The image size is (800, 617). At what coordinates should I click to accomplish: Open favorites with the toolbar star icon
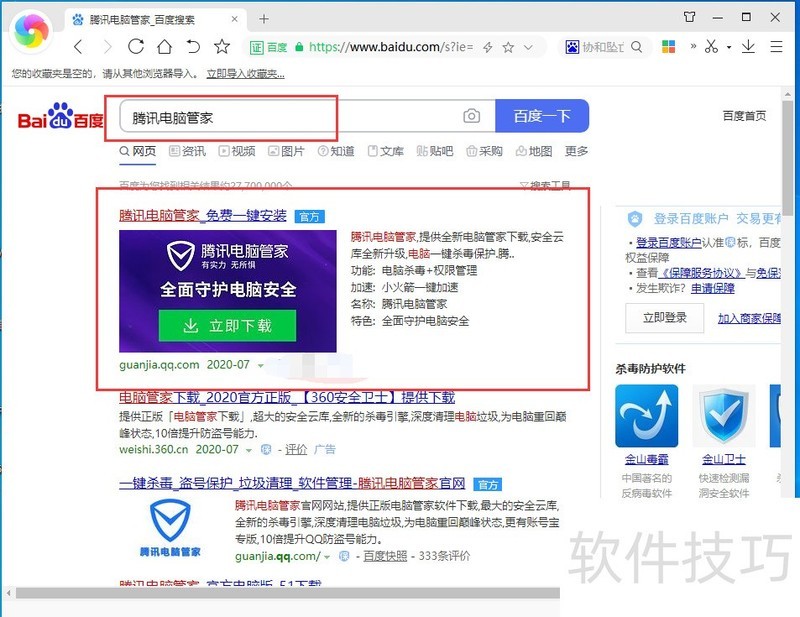pyautogui.click(x=222, y=46)
